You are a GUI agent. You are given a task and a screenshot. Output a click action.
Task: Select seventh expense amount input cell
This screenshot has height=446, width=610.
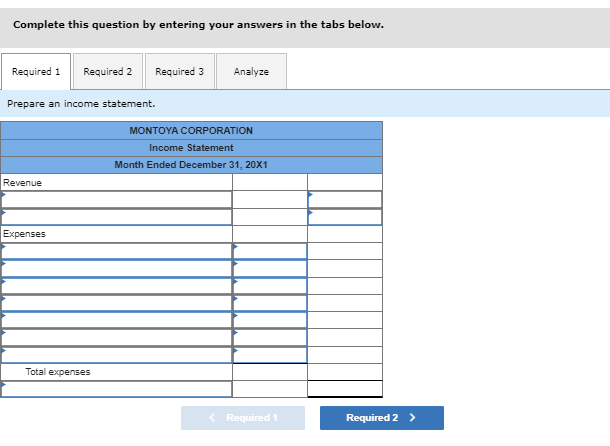(270, 355)
